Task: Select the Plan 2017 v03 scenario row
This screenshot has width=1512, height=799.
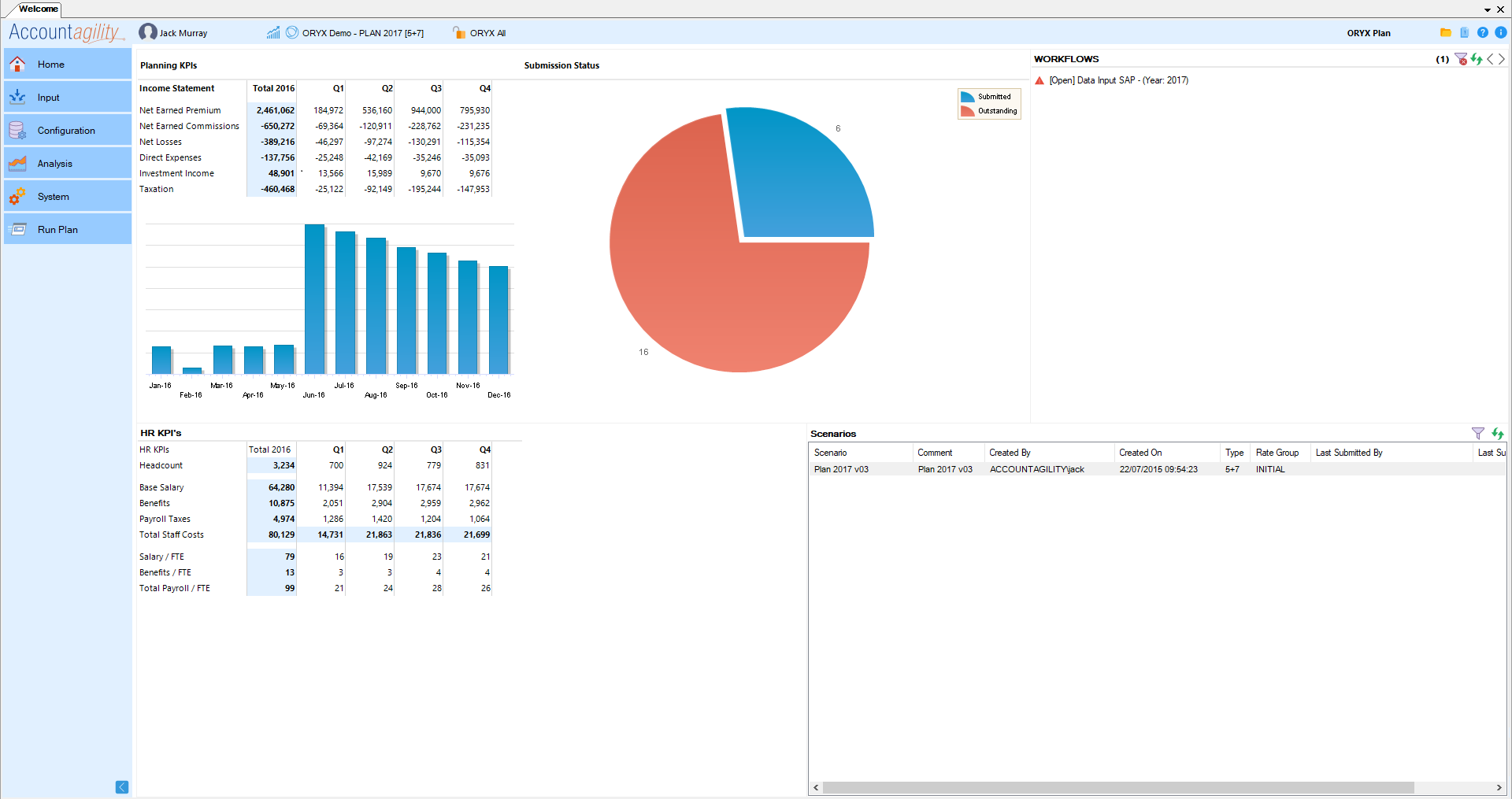Action: (x=1157, y=469)
